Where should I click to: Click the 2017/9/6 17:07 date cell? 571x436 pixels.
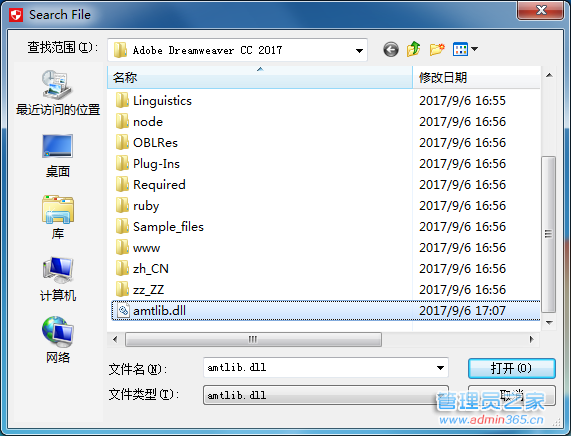click(x=462, y=311)
